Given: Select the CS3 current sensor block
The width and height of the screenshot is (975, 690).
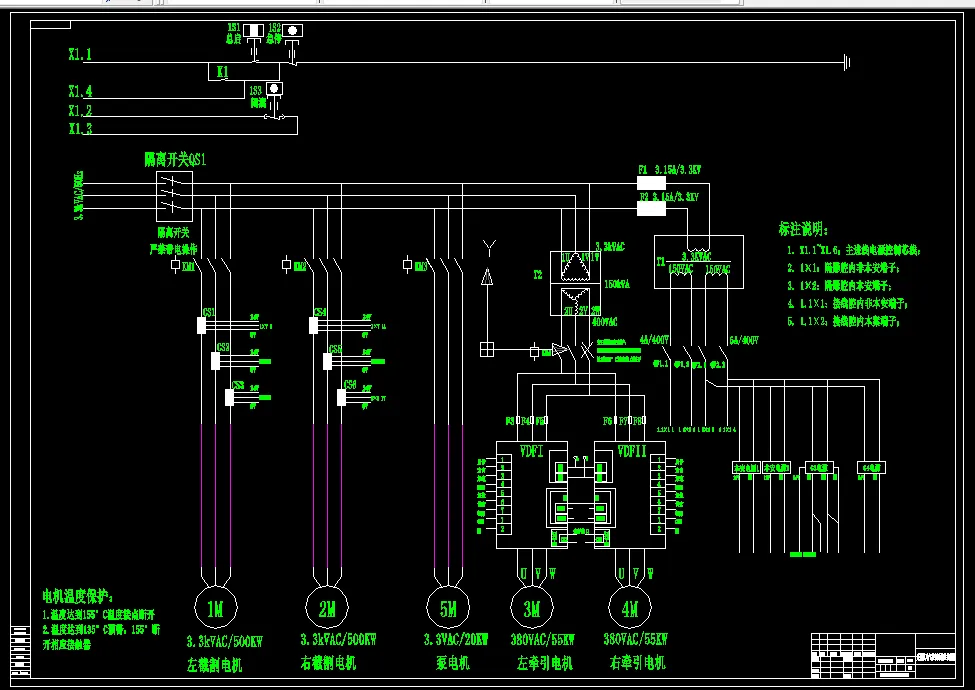Looking at the screenshot, I should [x=229, y=397].
